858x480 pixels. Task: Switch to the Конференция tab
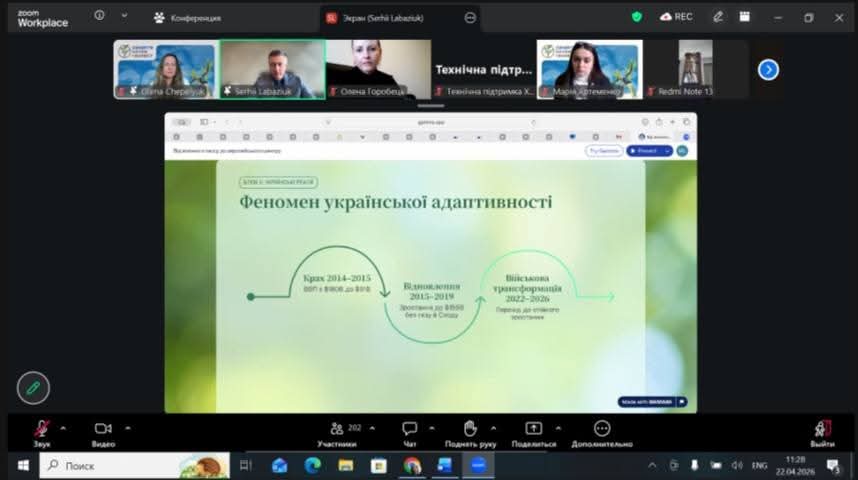click(x=188, y=17)
